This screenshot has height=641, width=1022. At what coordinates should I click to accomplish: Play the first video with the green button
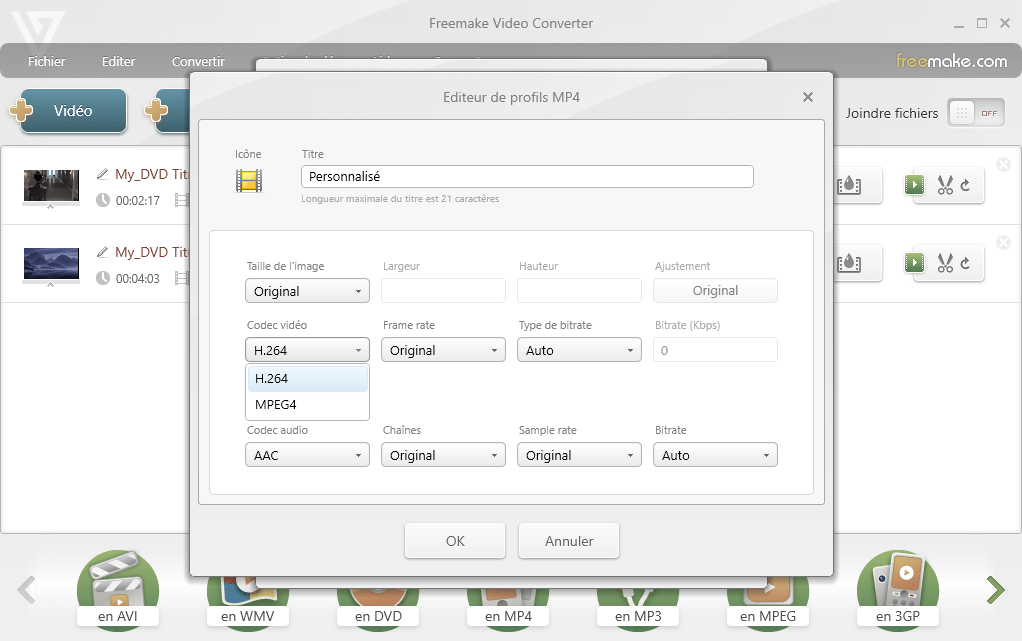pyautogui.click(x=914, y=185)
